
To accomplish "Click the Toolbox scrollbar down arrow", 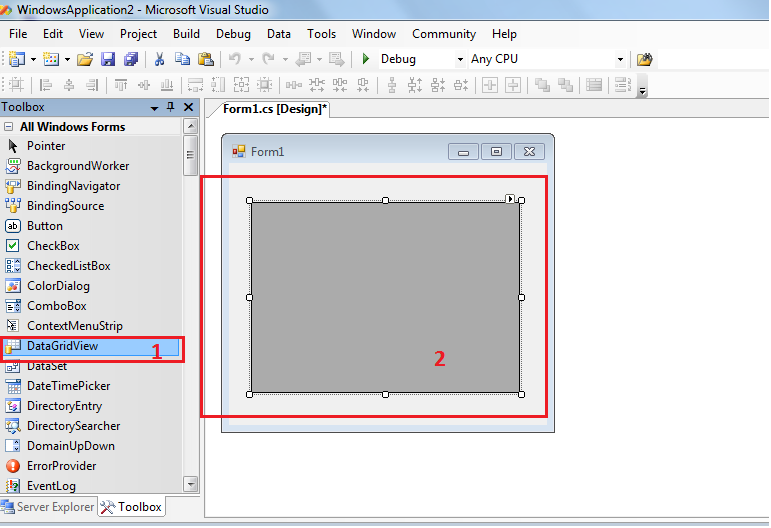I will tap(190, 484).
